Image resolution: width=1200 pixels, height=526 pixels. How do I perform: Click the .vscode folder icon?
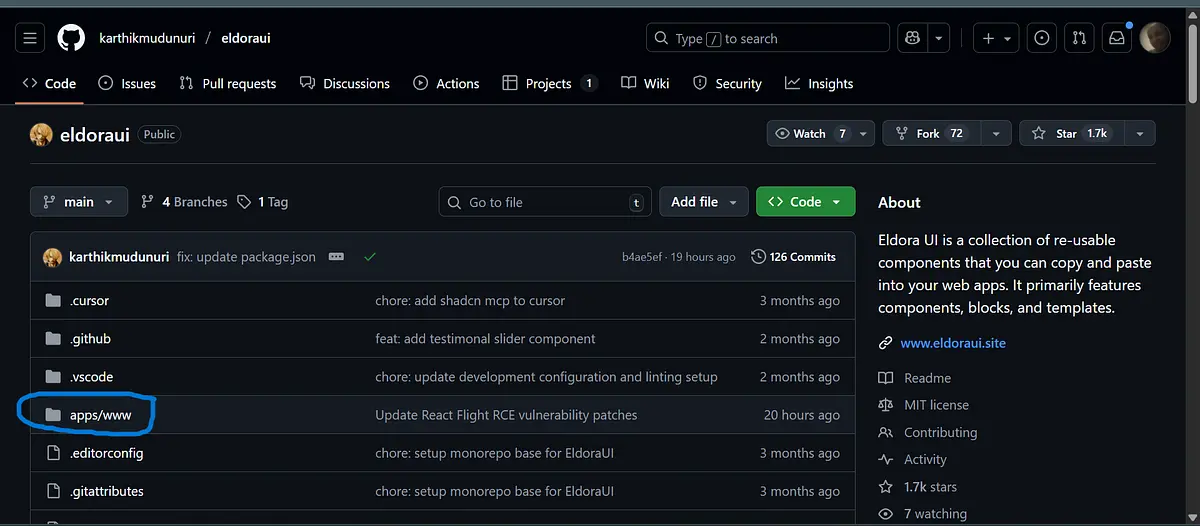pos(54,376)
